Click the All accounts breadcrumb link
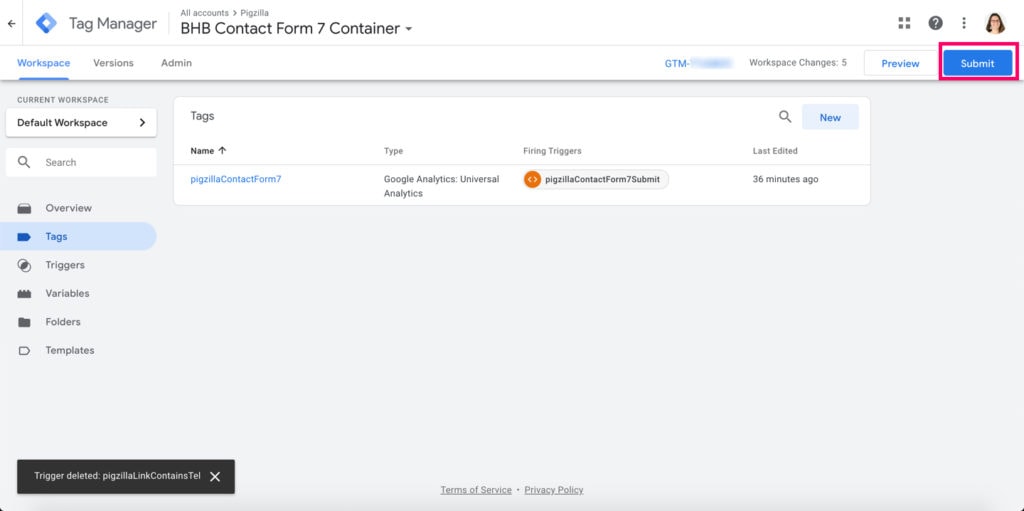Viewport: 1024px width, 511px height. tap(204, 13)
